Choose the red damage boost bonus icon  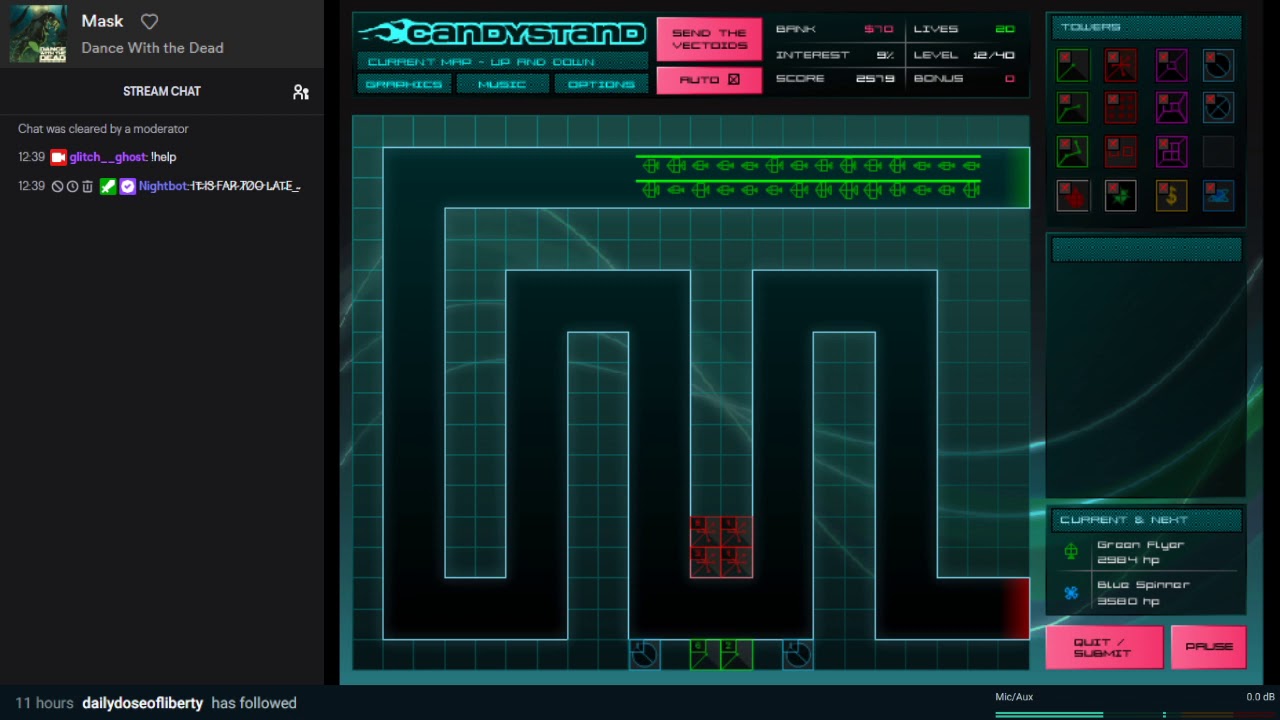1072,196
